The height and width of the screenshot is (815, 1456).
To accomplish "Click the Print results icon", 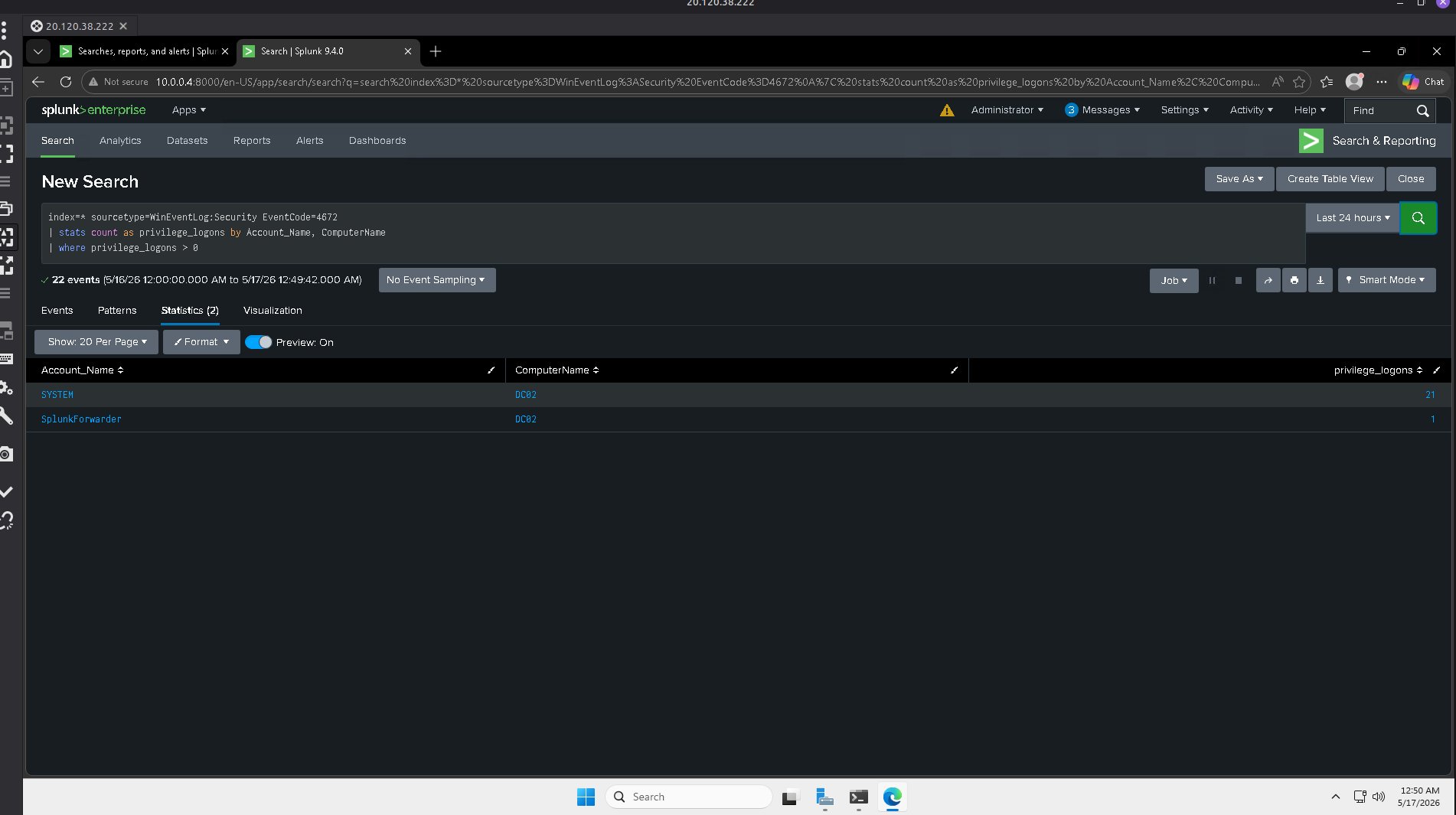I will (1294, 281).
